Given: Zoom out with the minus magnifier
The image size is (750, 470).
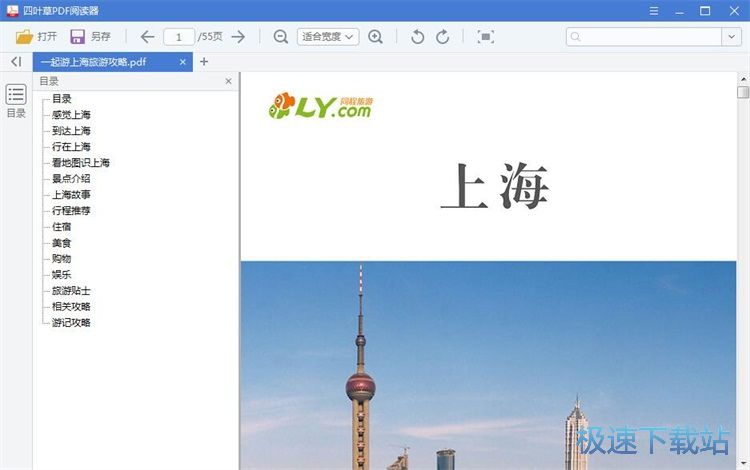Looking at the screenshot, I should (x=281, y=37).
